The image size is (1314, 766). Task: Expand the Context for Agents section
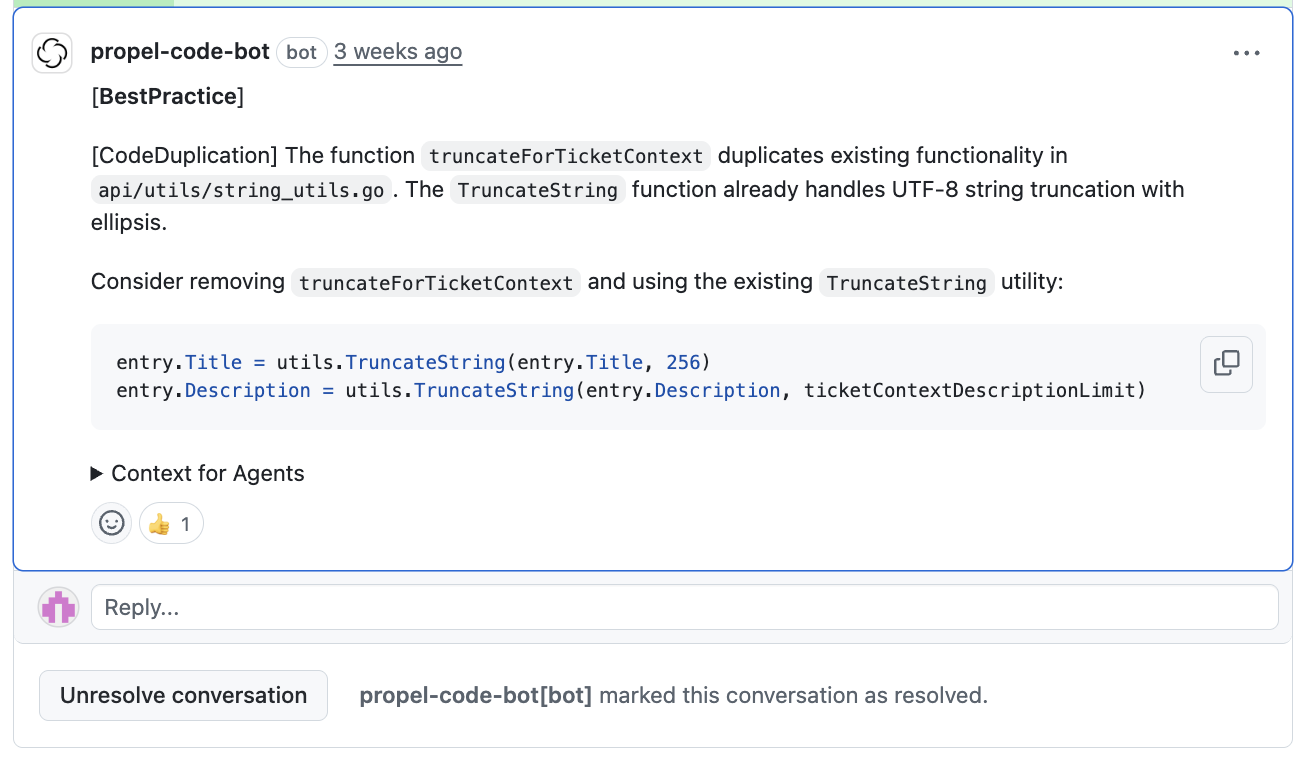pos(207,473)
